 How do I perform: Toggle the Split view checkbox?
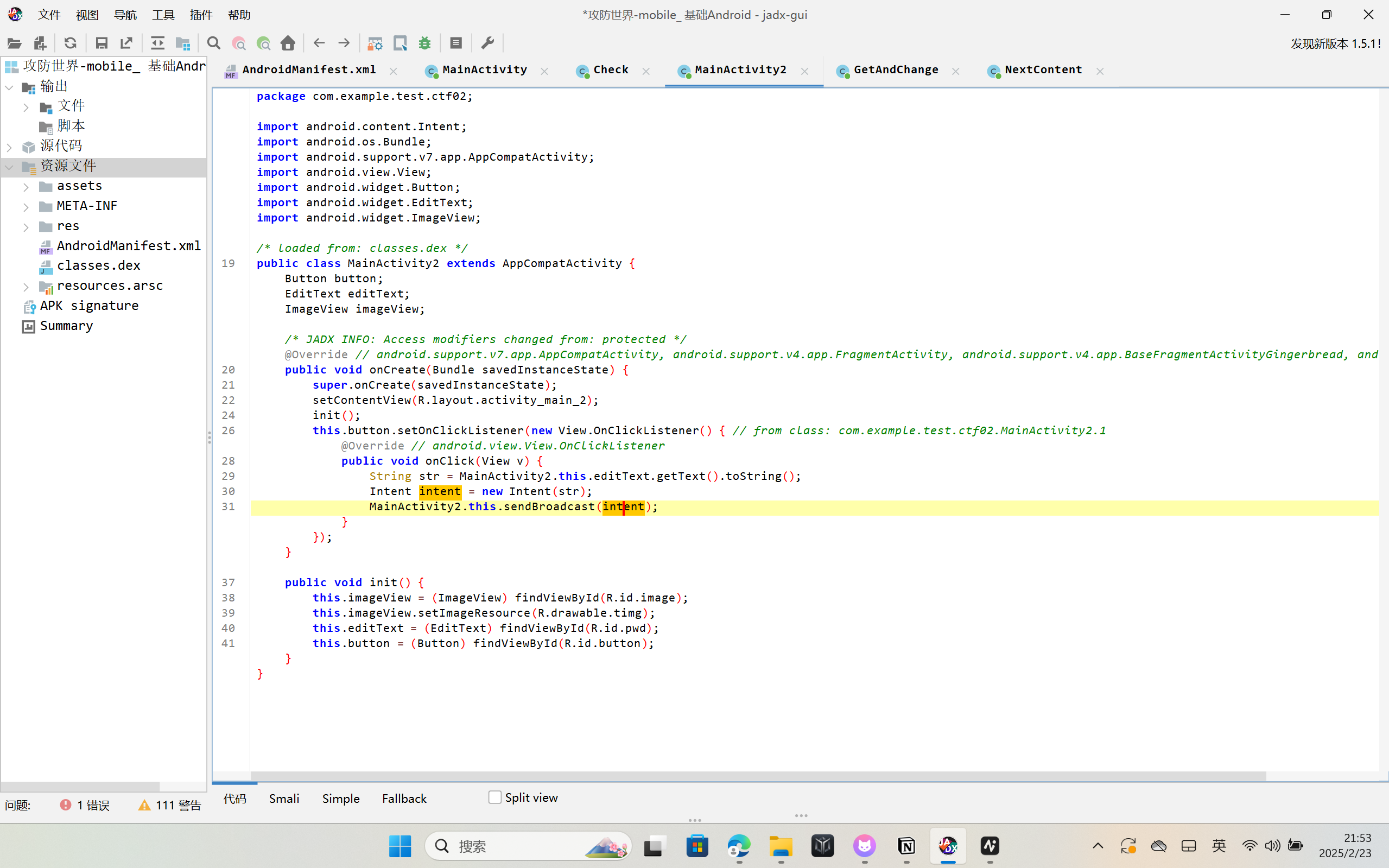495,797
